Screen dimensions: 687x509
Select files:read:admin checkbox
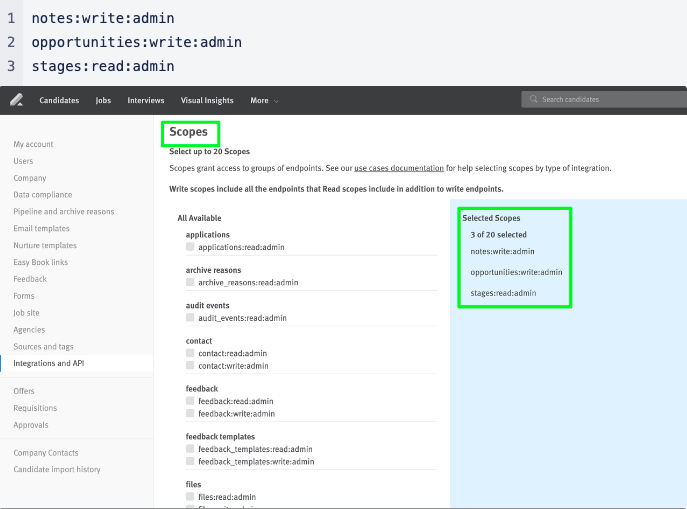coord(190,496)
